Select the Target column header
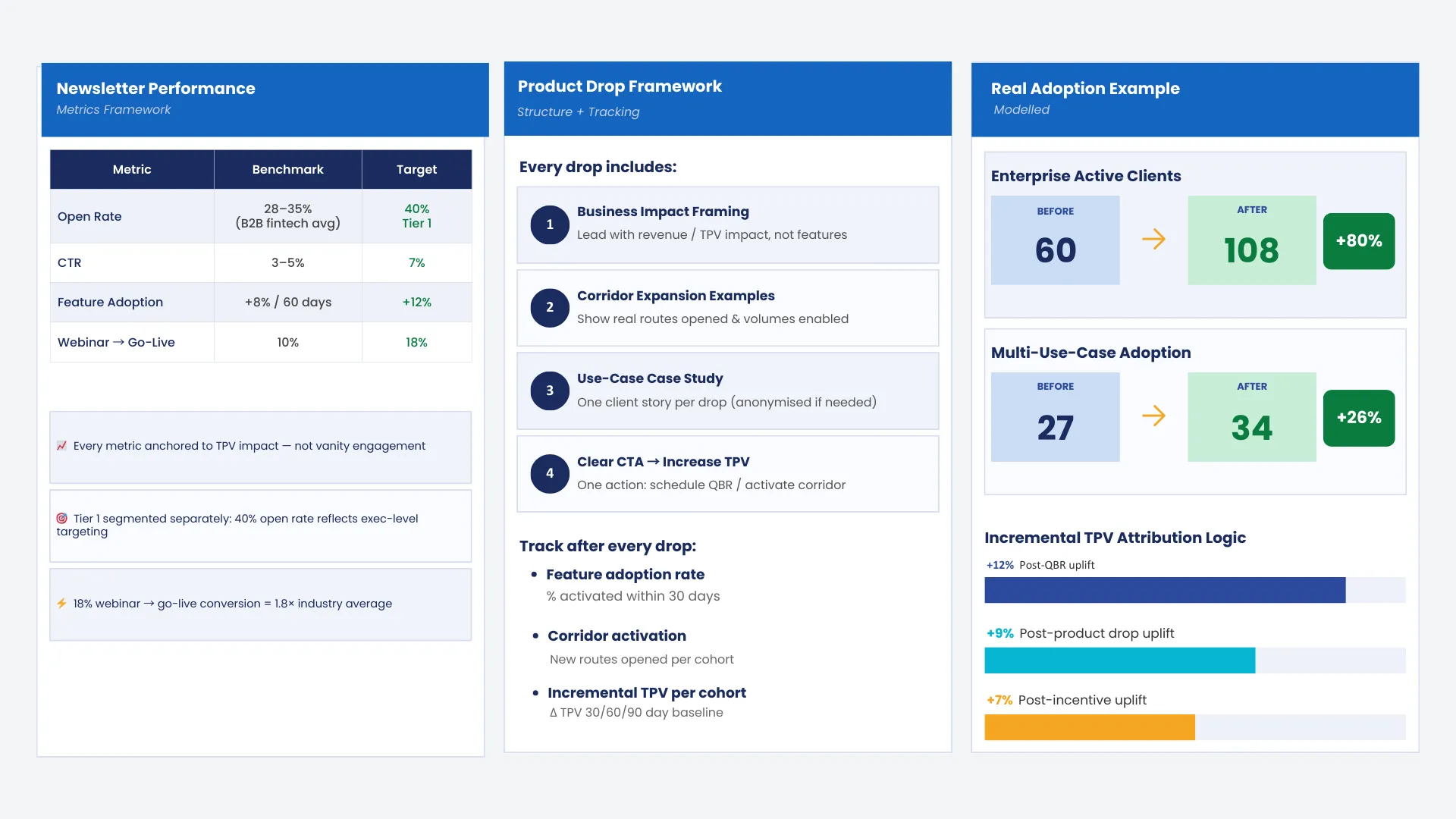 coord(416,169)
